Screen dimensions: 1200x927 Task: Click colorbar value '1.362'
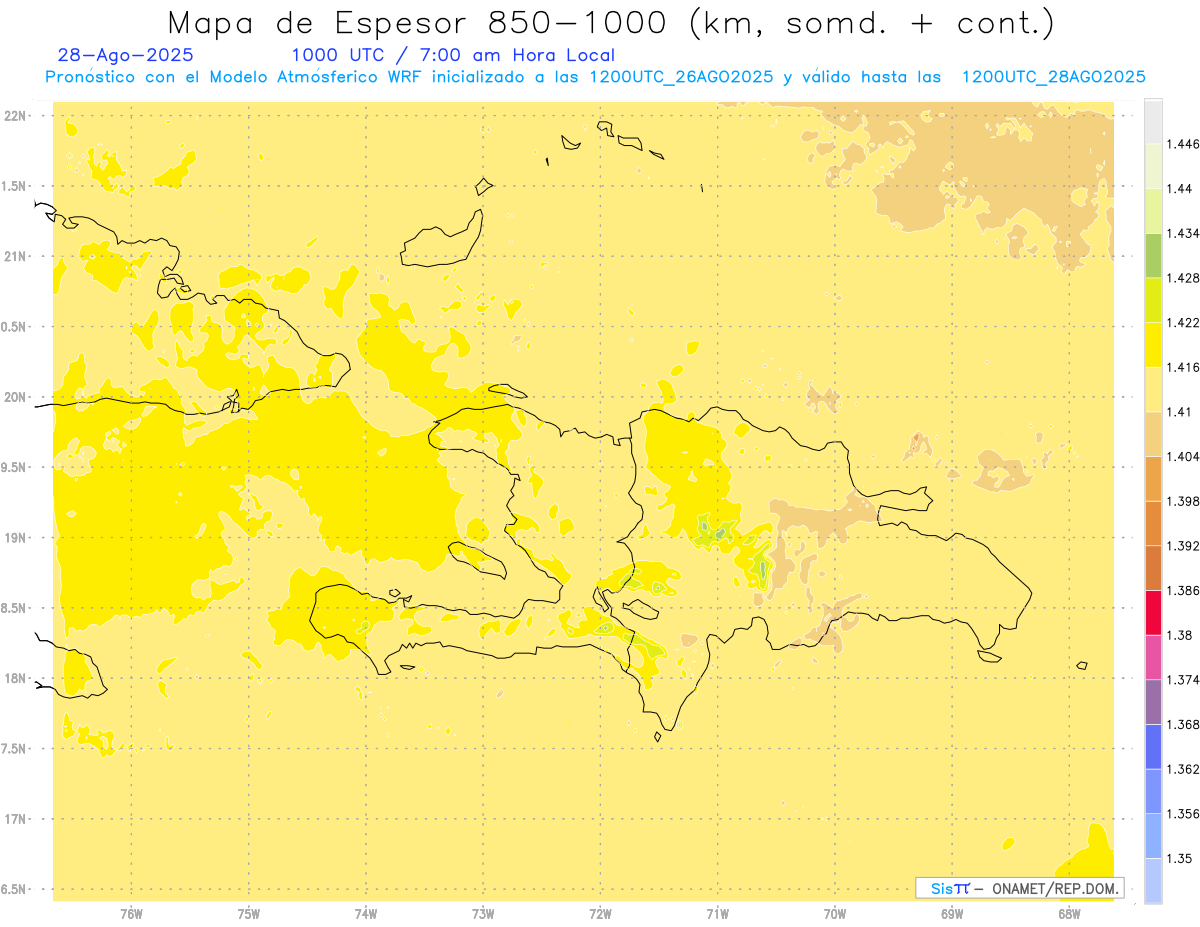[x=1183, y=769]
